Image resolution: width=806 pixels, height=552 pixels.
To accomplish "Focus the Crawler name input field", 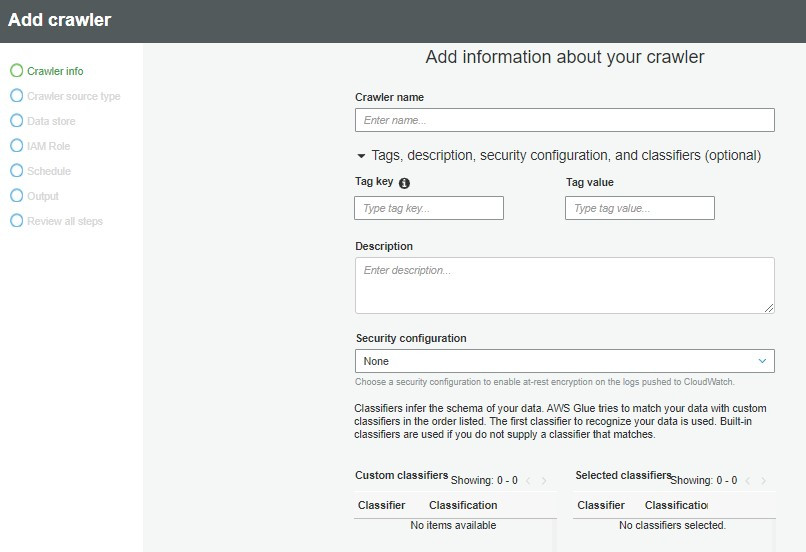I will (564, 120).
